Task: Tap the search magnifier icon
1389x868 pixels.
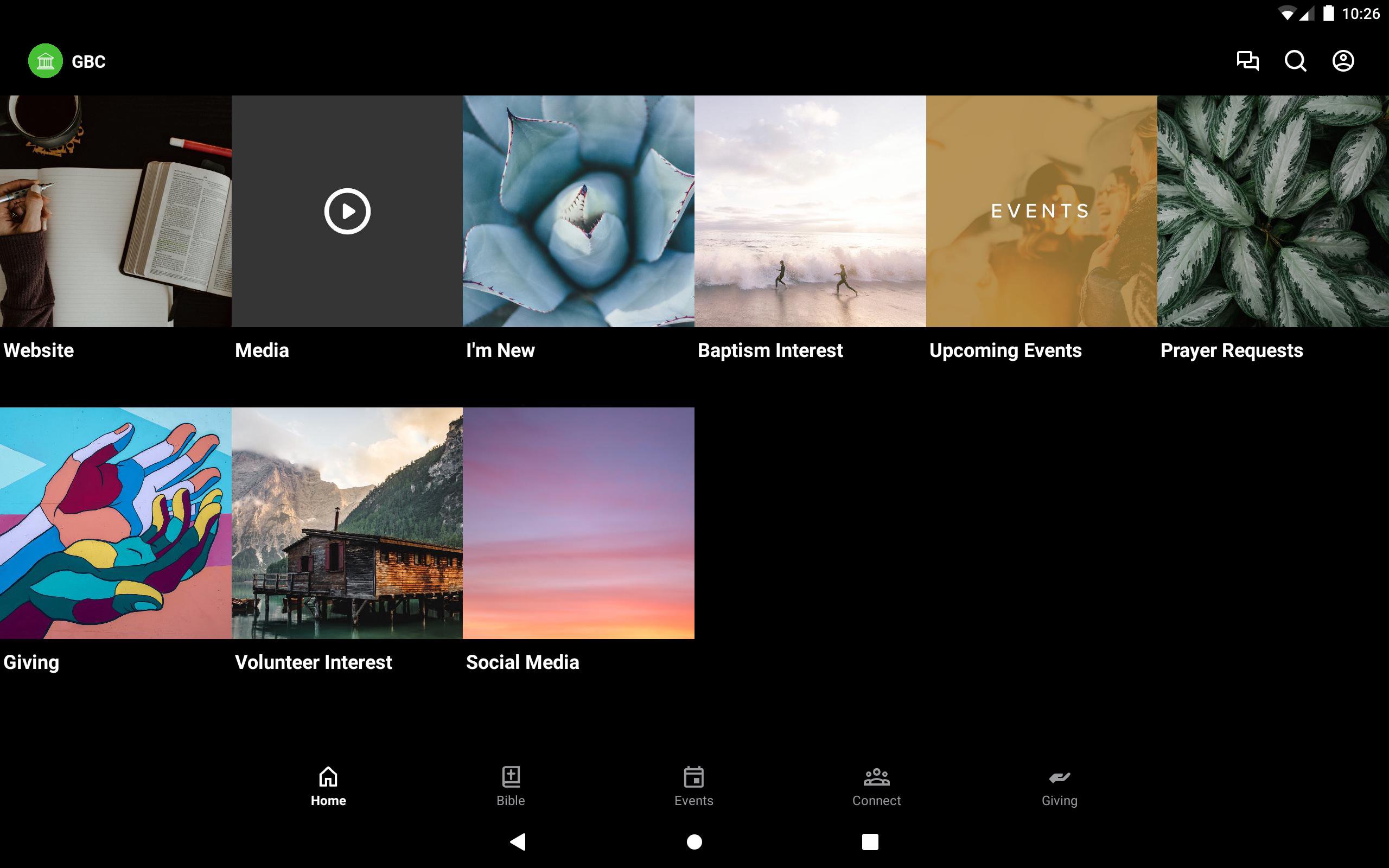Action: (1295, 61)
